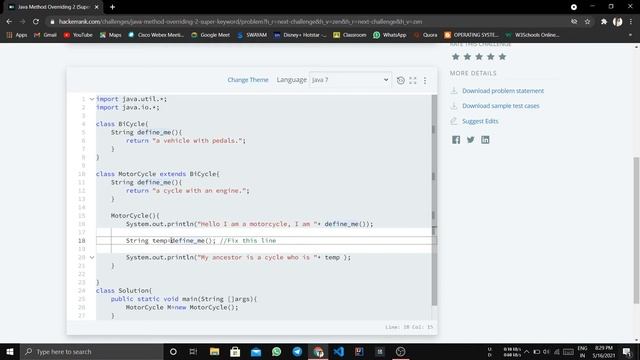Open the Microsoft Store taskbar icon

[x=235, y=351]
